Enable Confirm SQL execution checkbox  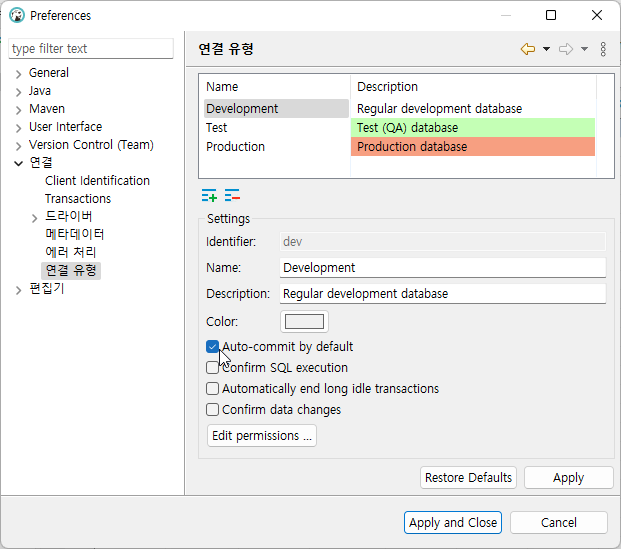coord(212,368)
